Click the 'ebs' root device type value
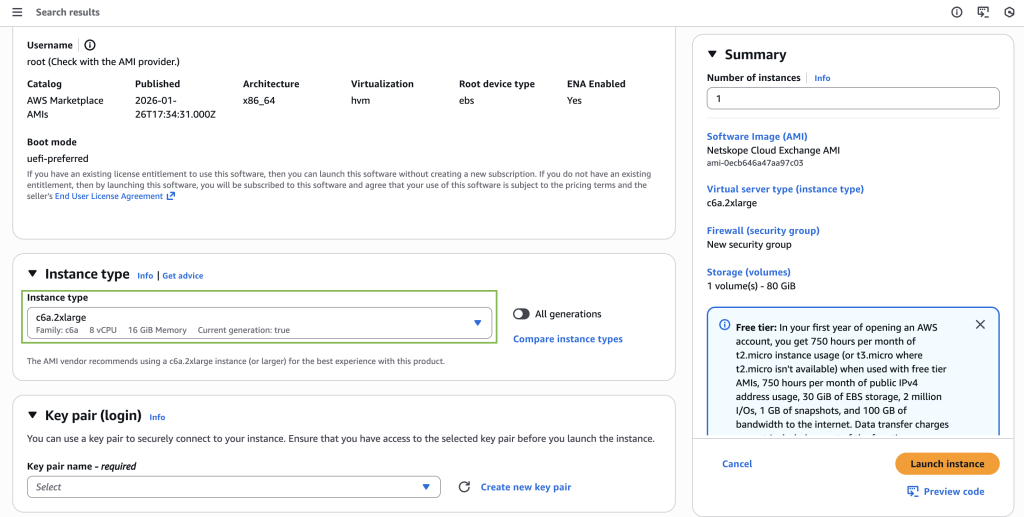1024x517 pixels. click(466, 101)
